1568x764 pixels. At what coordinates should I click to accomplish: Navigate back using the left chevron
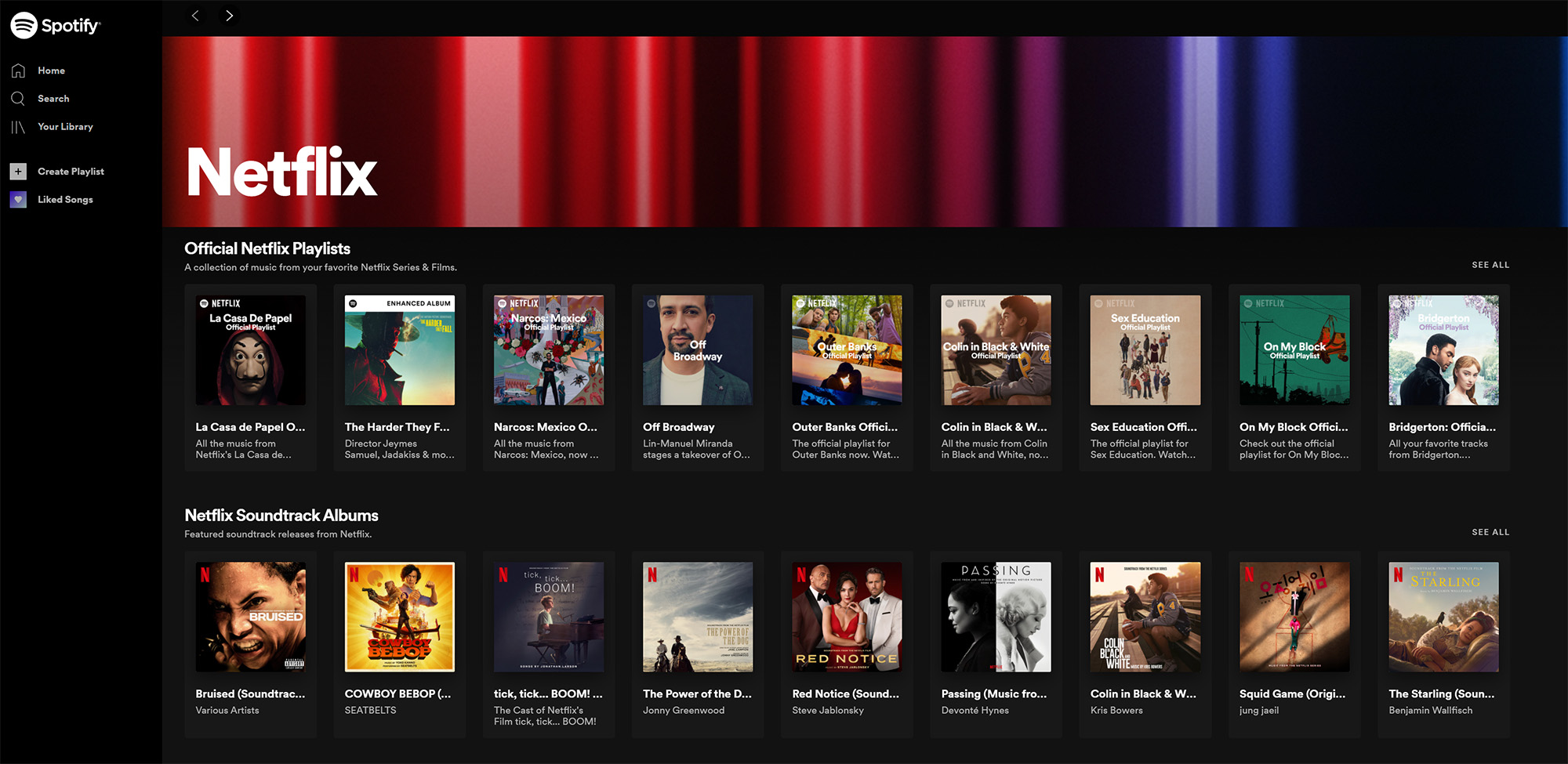pyautogui.click(x=195, y=15)
